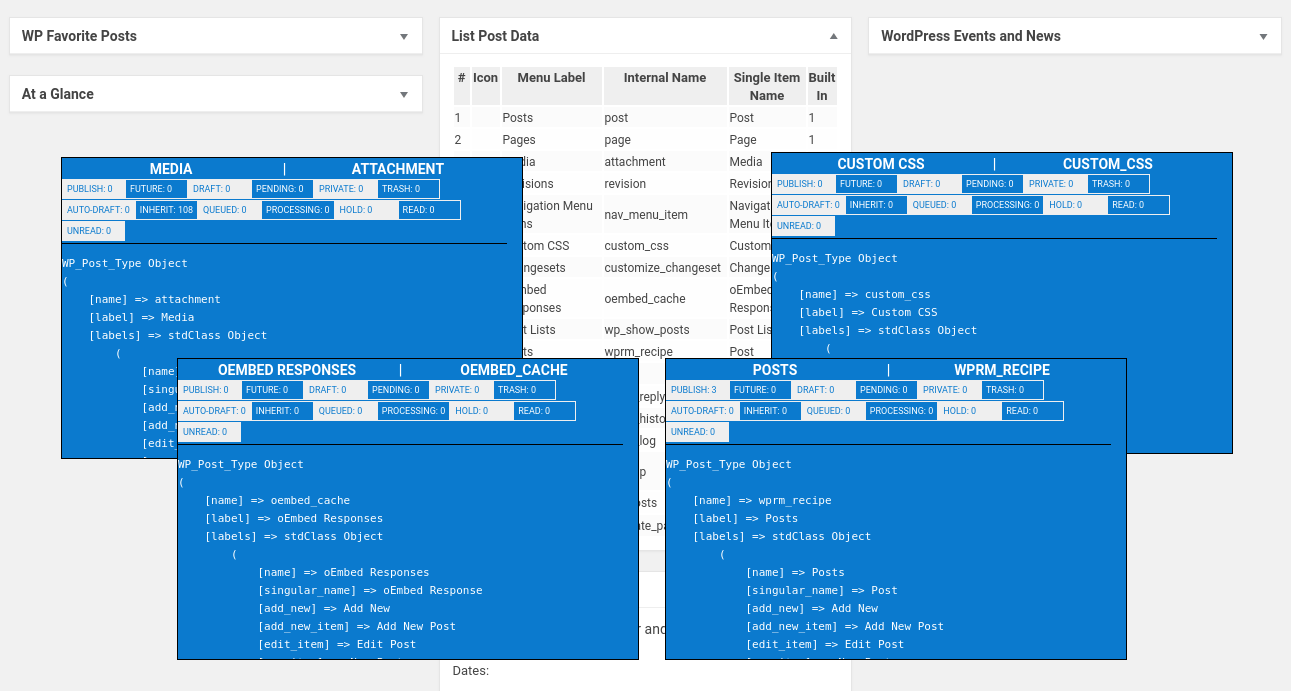Viewport: 1291px width, 691px height.
Task: Select the 'post' internal name cell
Action: 665,118
